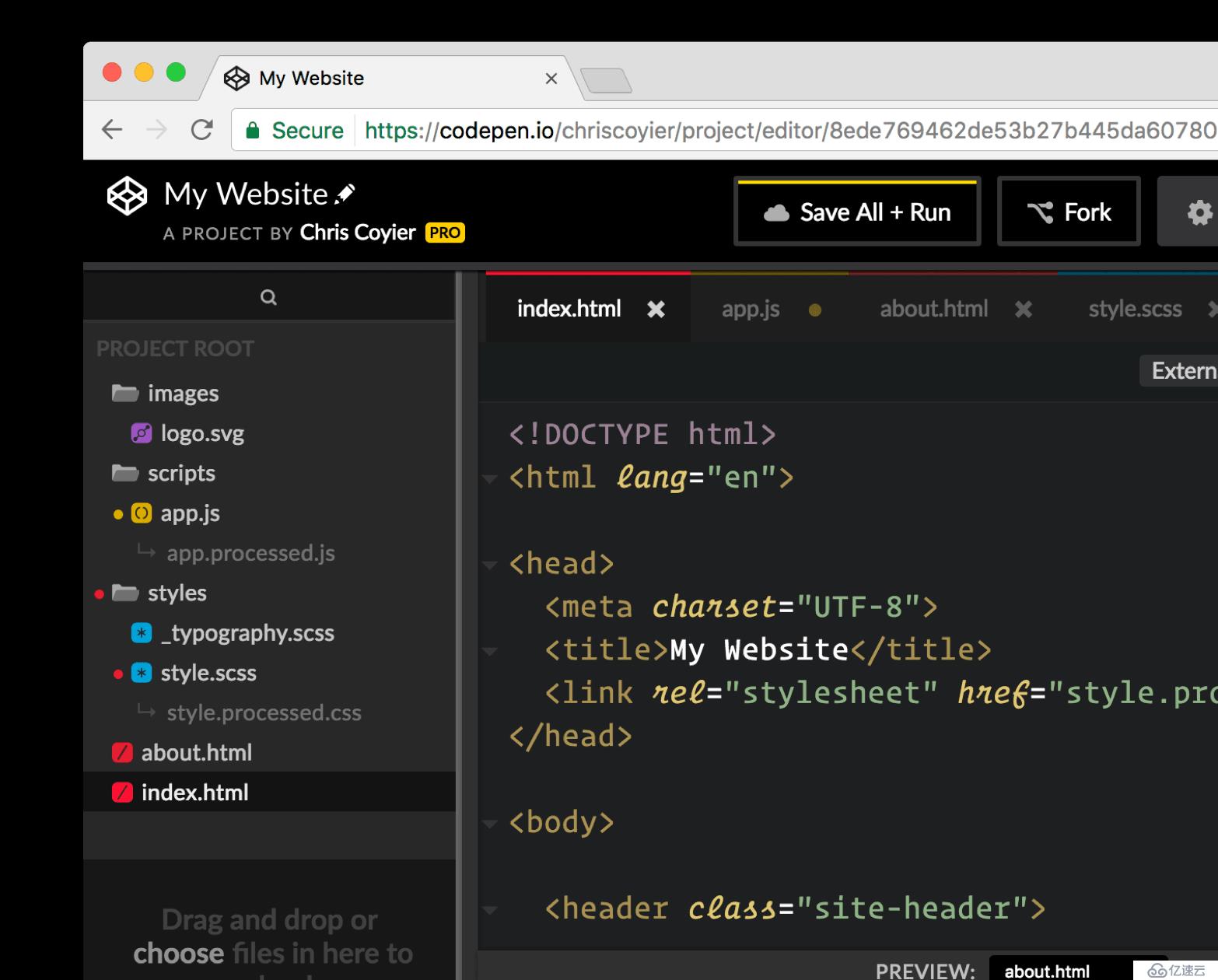This screenshot has height=980, width=1218.
Task: Open app.processed.js file
Action: click(x=250, y=553)
